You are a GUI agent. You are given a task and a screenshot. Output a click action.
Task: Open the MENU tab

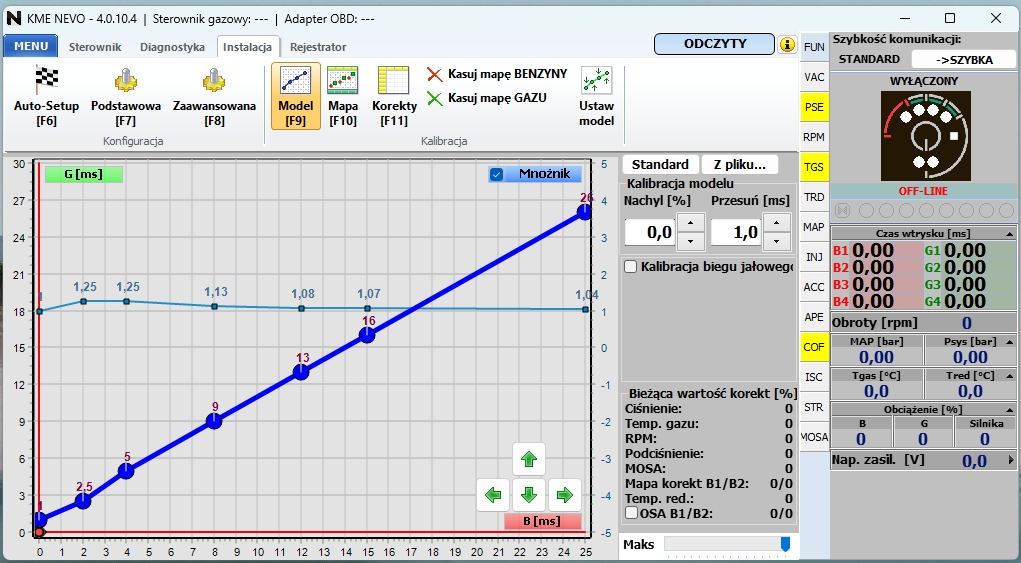coord(31,46)
